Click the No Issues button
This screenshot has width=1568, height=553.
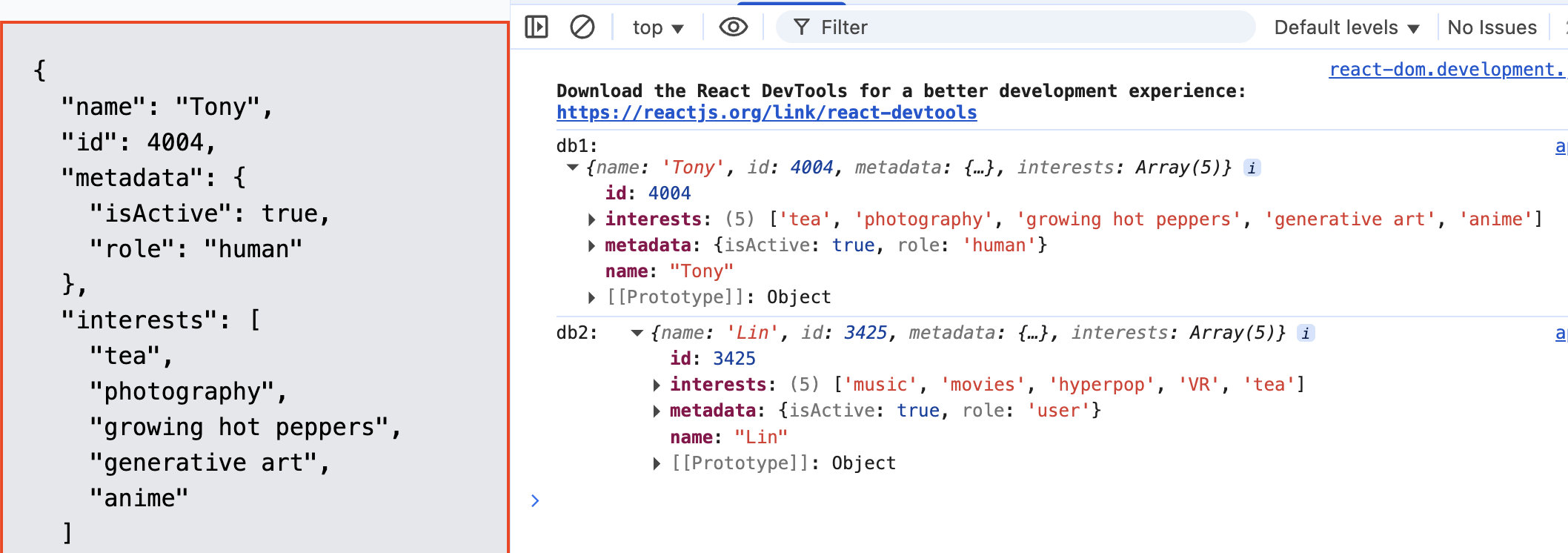point(1492,28)
